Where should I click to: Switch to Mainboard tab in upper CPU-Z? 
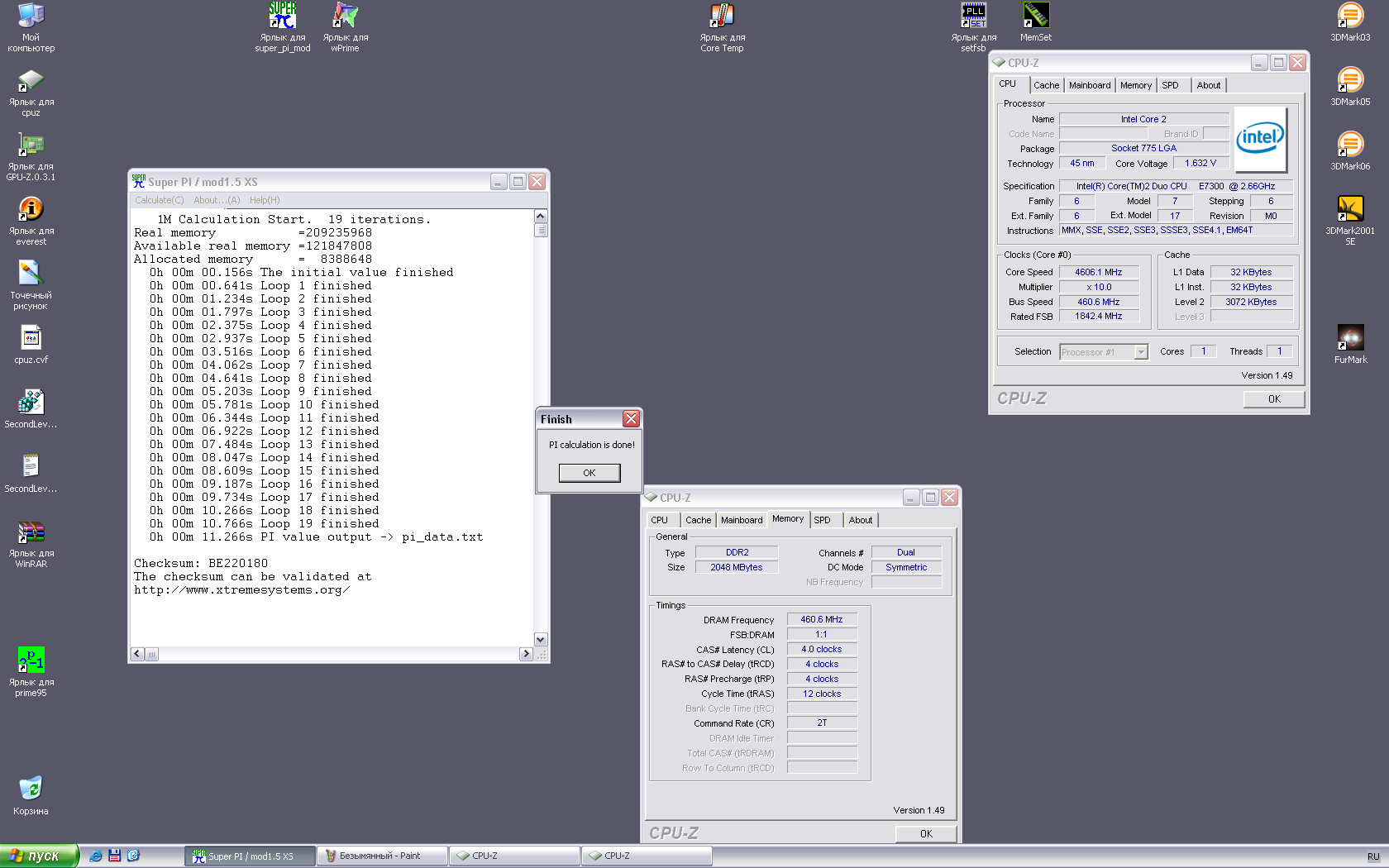coord(1090,85)
